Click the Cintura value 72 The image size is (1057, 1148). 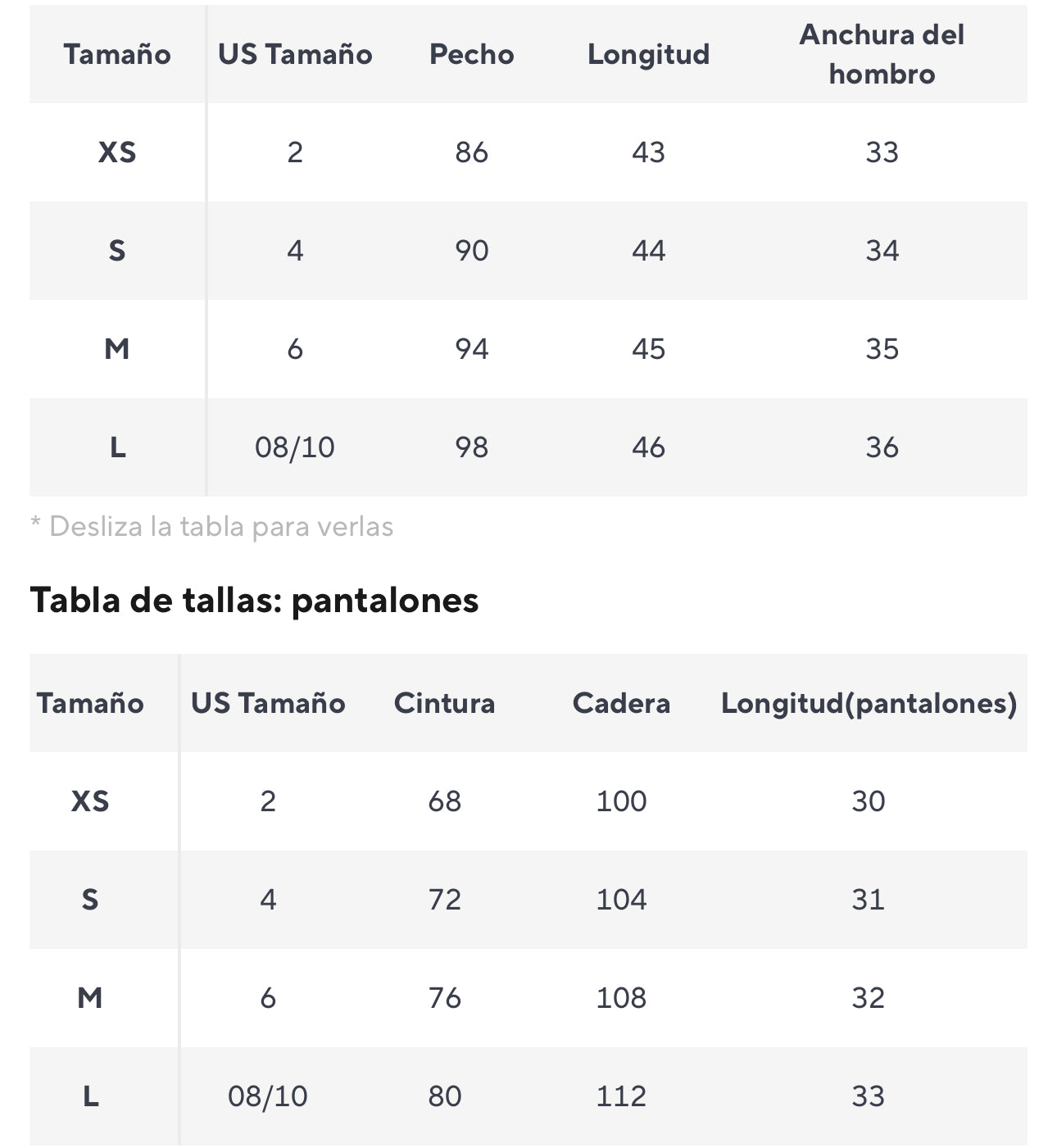point(444,900)
